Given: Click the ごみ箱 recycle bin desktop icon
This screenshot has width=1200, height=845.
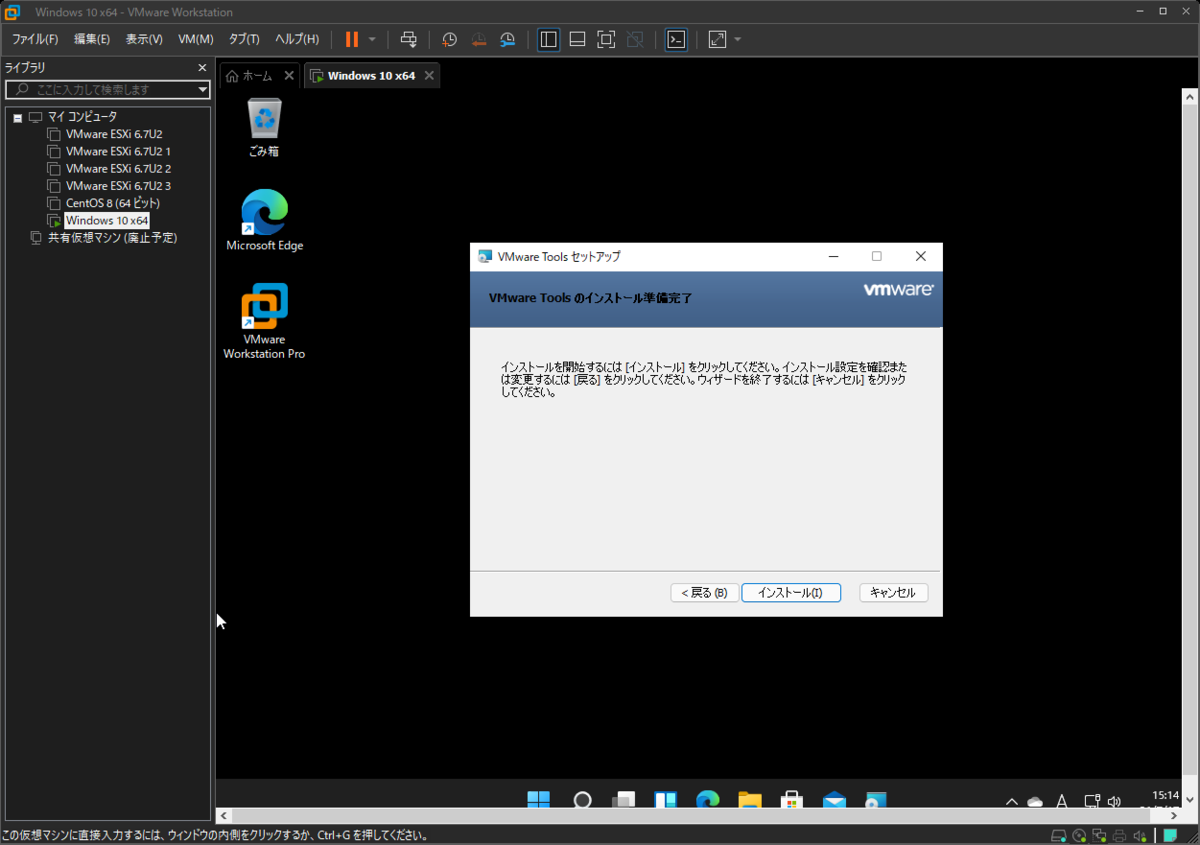Looking at the screenshot, I should [264, 128].
